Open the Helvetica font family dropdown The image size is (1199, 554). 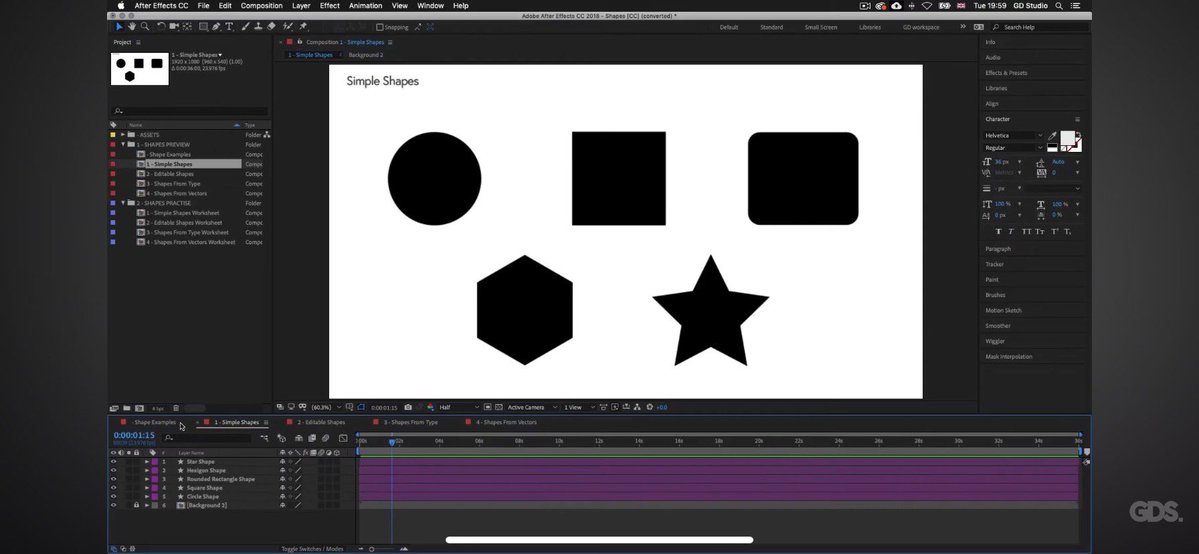[x=1013, y=135]
